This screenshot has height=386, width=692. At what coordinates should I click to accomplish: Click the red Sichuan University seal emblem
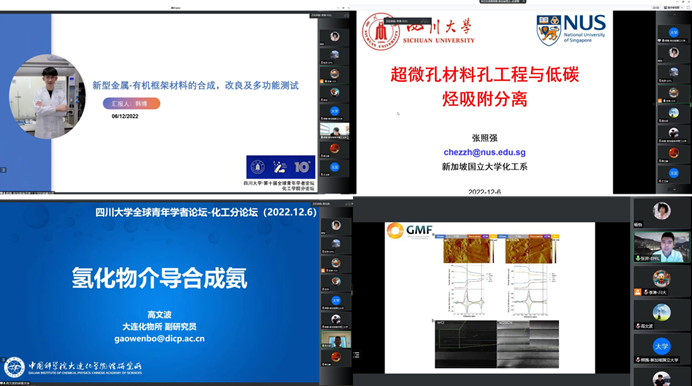pyautogui.click(x=380, y=31)
